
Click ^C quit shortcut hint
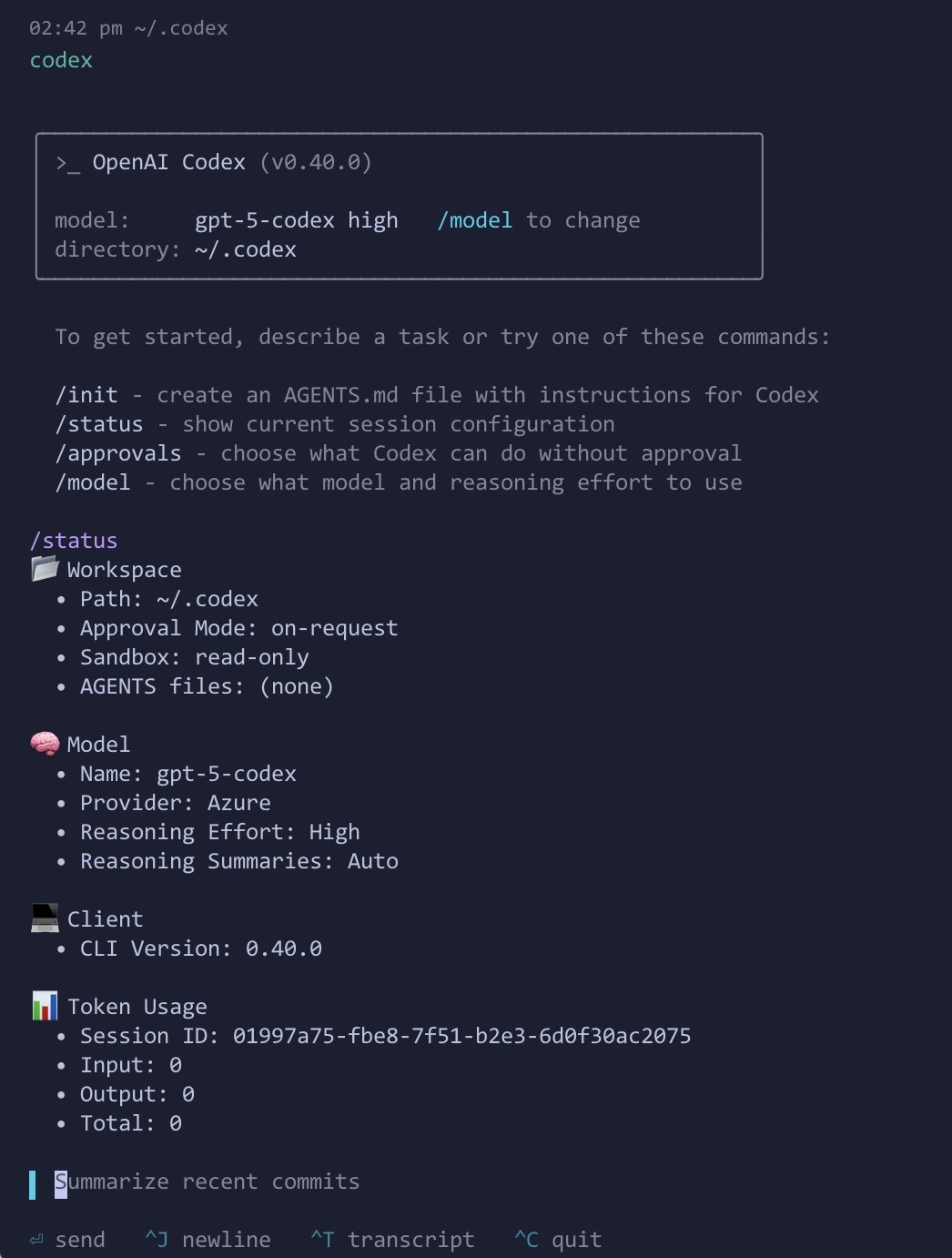558,1240
